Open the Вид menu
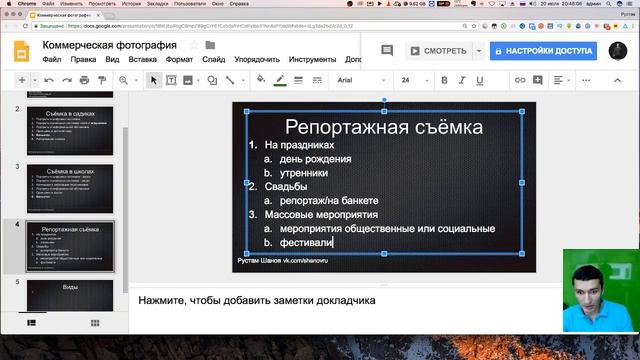Screen dimensions: 640x360 click(x=112, y=60)
